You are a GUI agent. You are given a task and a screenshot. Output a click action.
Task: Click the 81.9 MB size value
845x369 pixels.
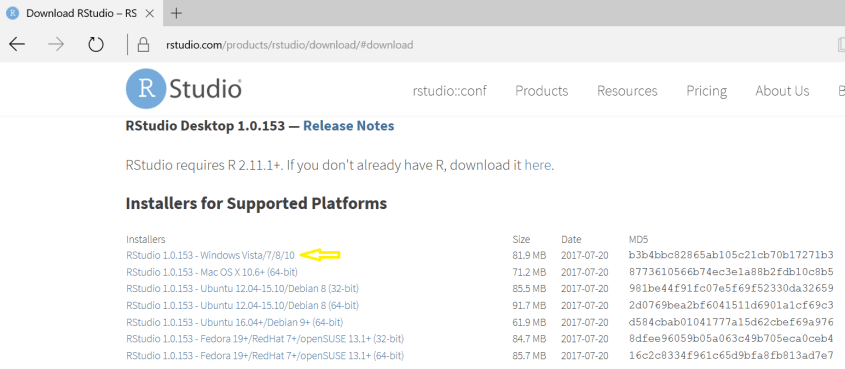(529, 255)
